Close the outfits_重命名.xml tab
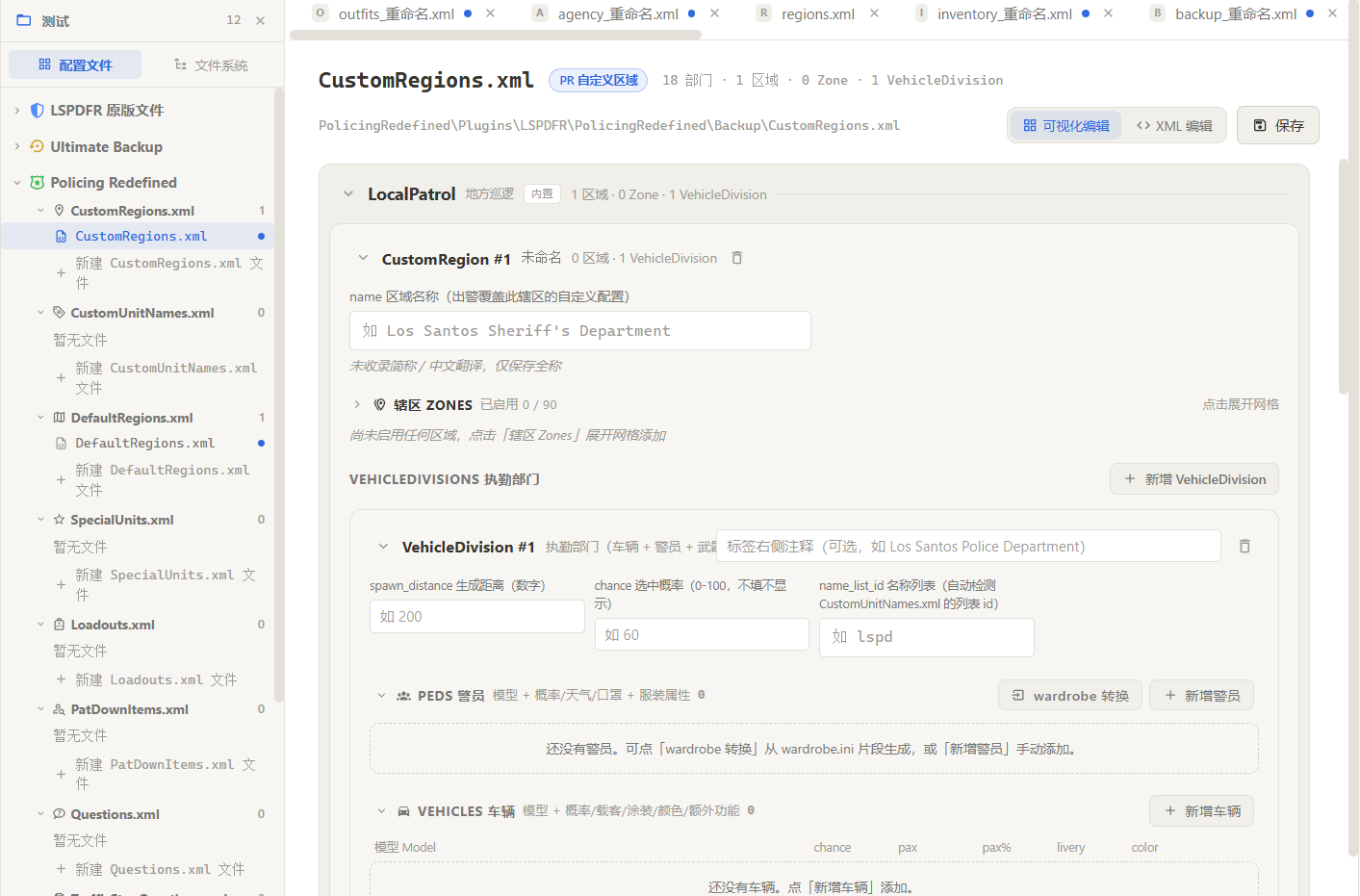 (490, 13)
